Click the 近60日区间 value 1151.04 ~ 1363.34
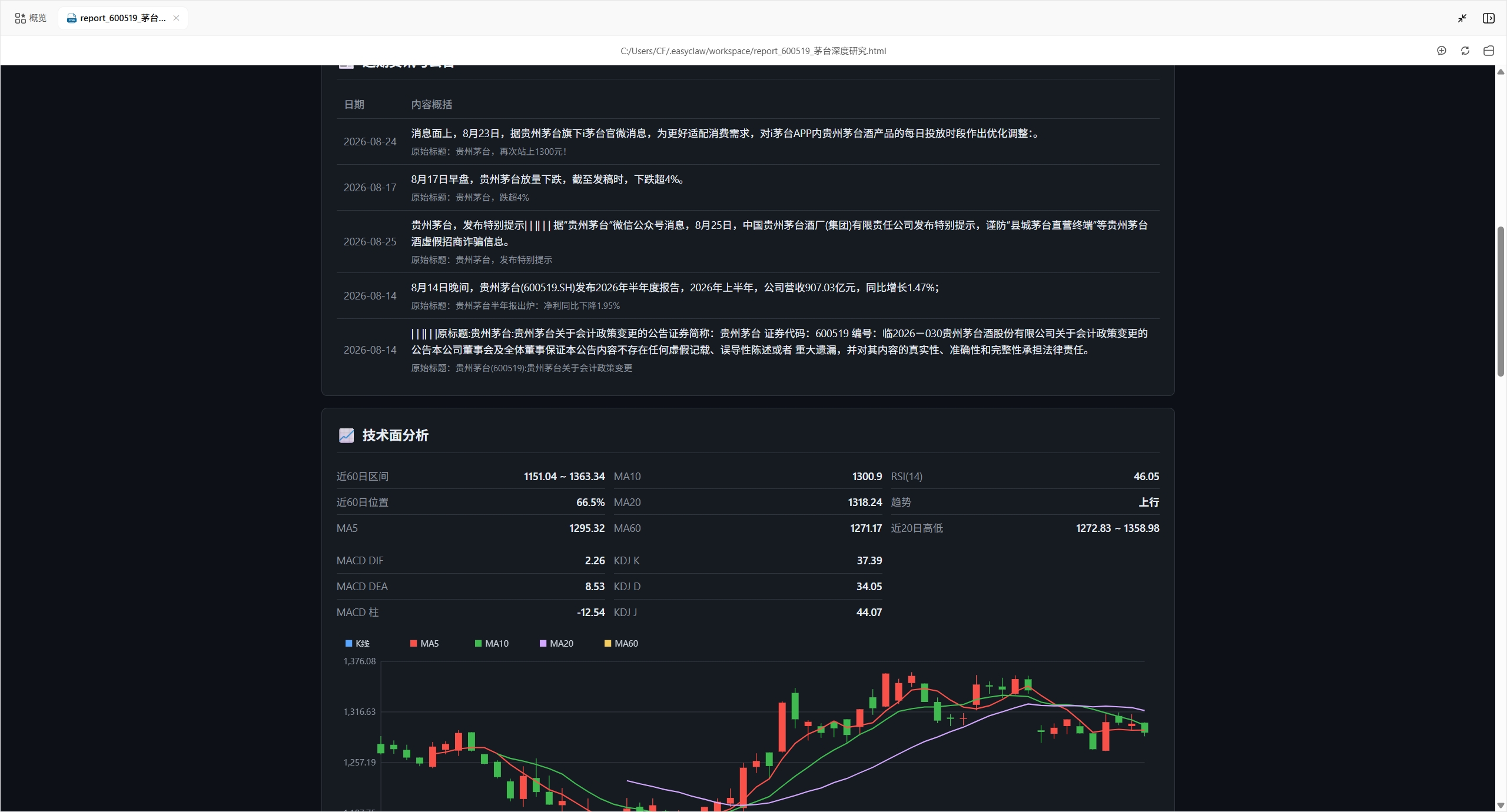1507x812 pixels. 564,477
